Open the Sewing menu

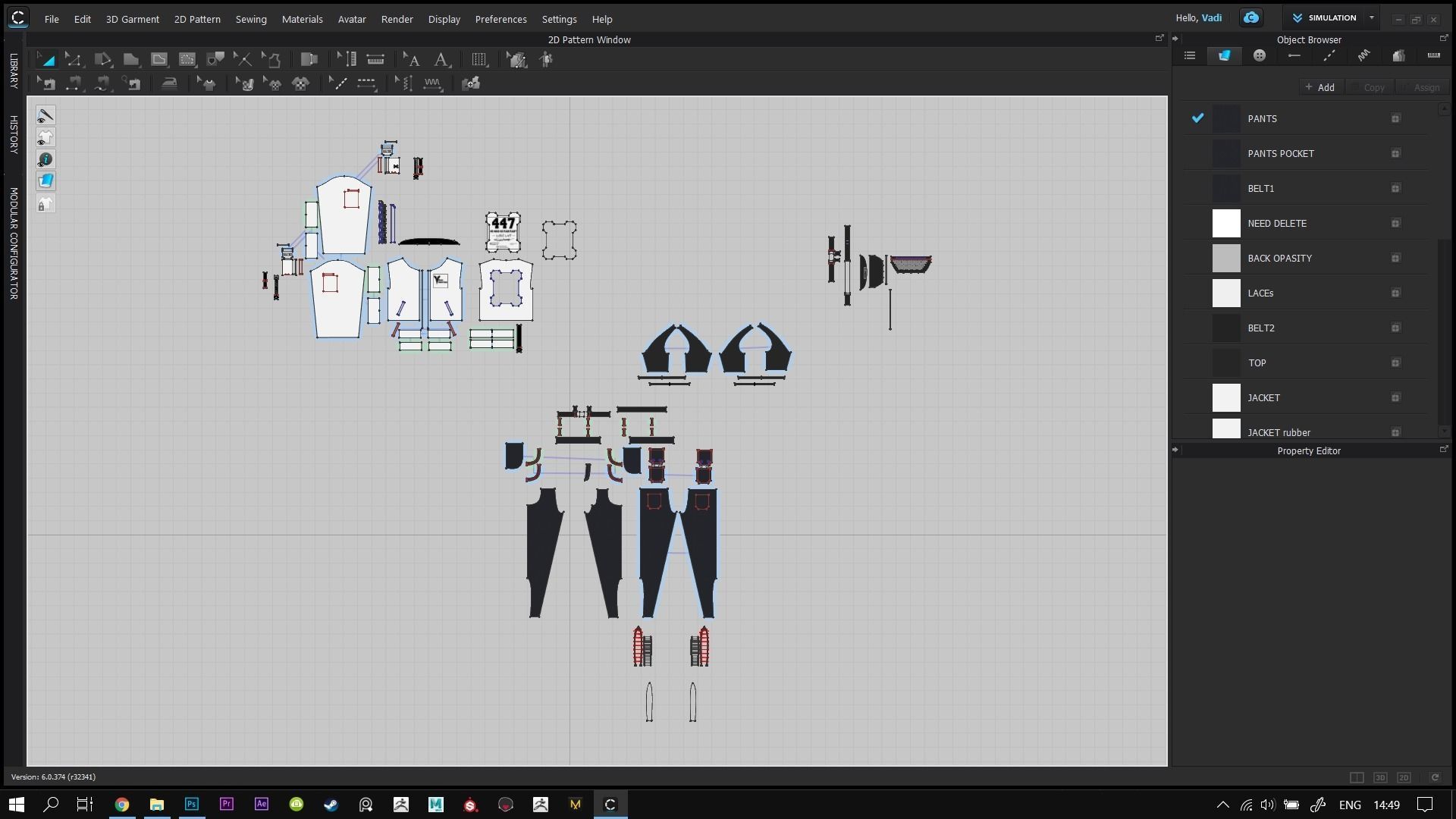251,19
